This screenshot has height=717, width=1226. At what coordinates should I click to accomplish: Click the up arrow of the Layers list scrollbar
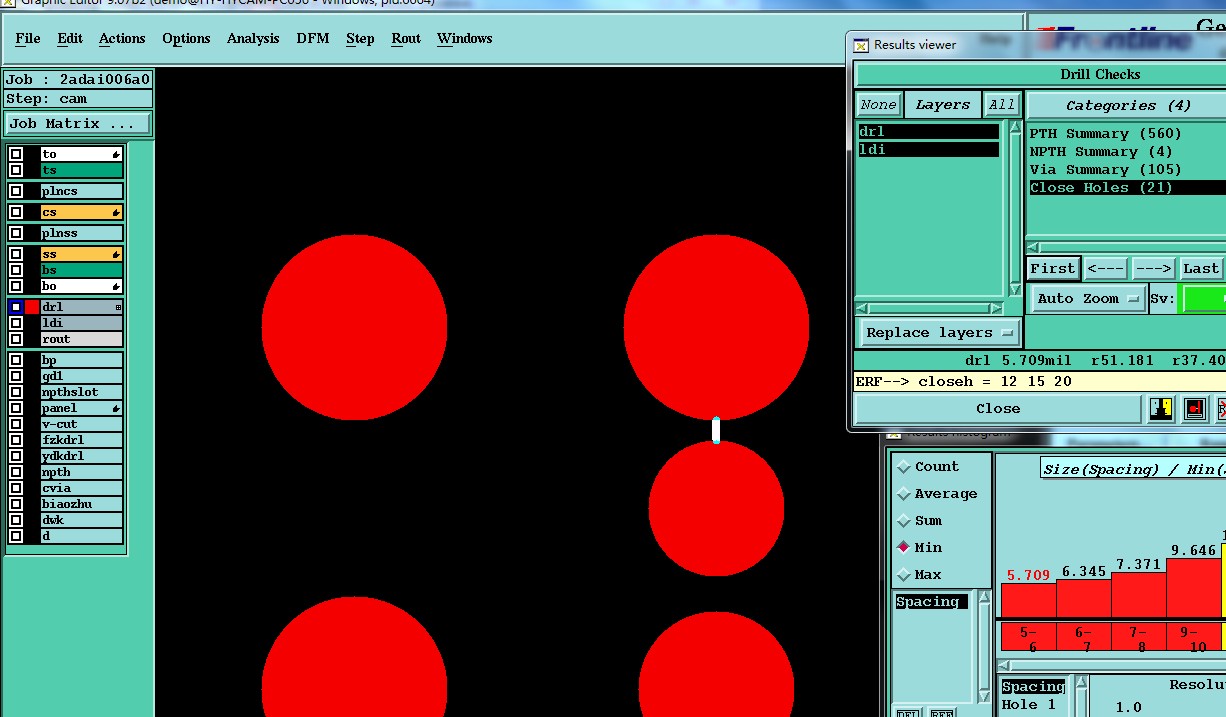1014,128
